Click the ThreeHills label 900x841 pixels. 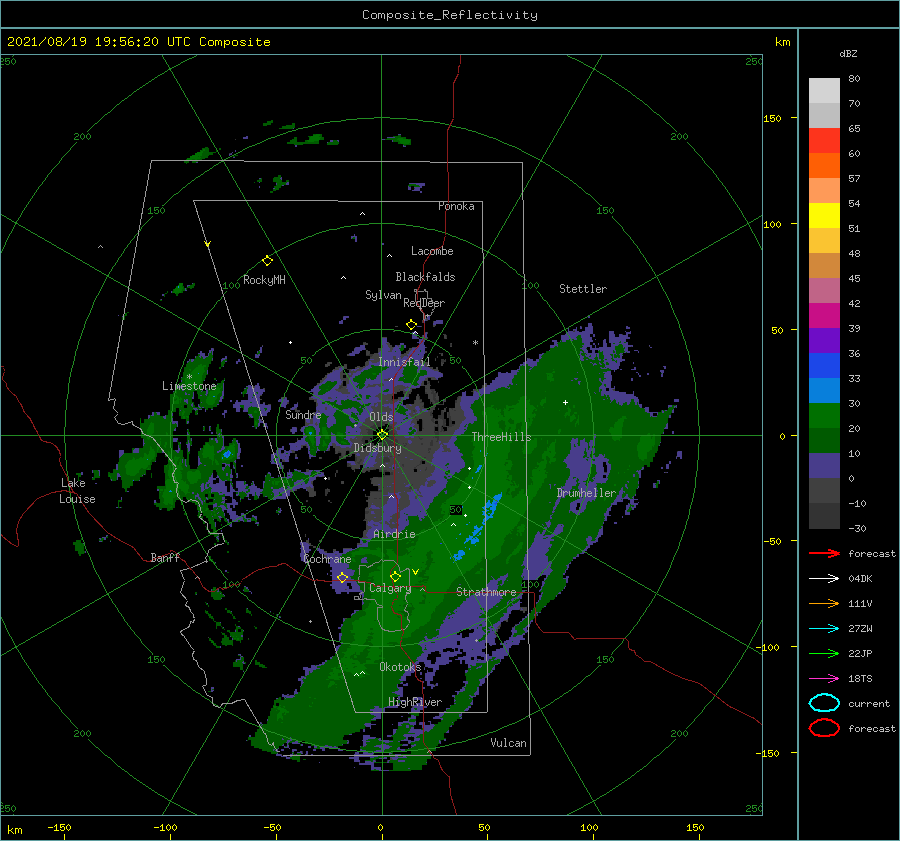[502, 437]
